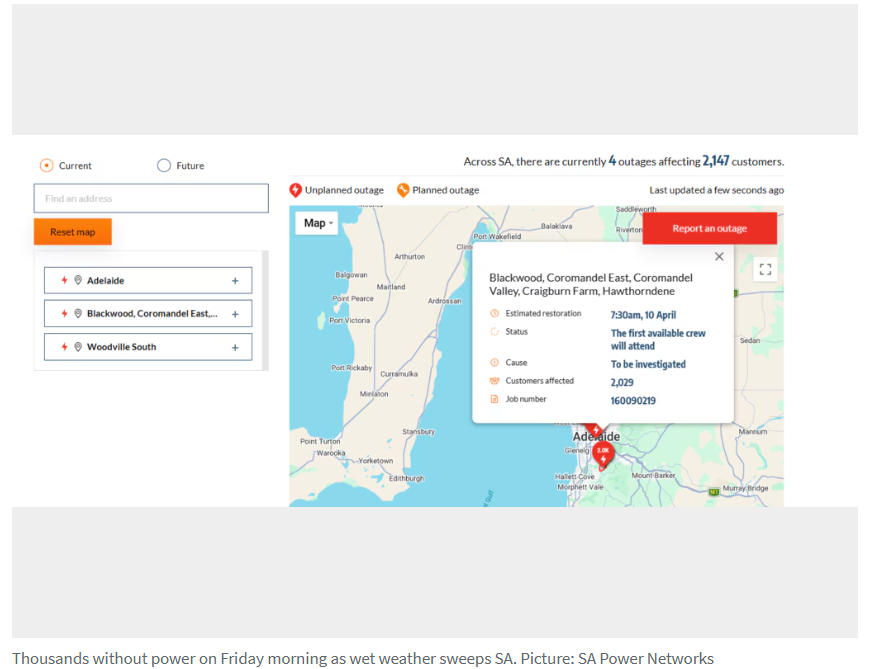Click the Customers affected people icon
This screenshot has height=669, width=873.
tap(494, 381)
